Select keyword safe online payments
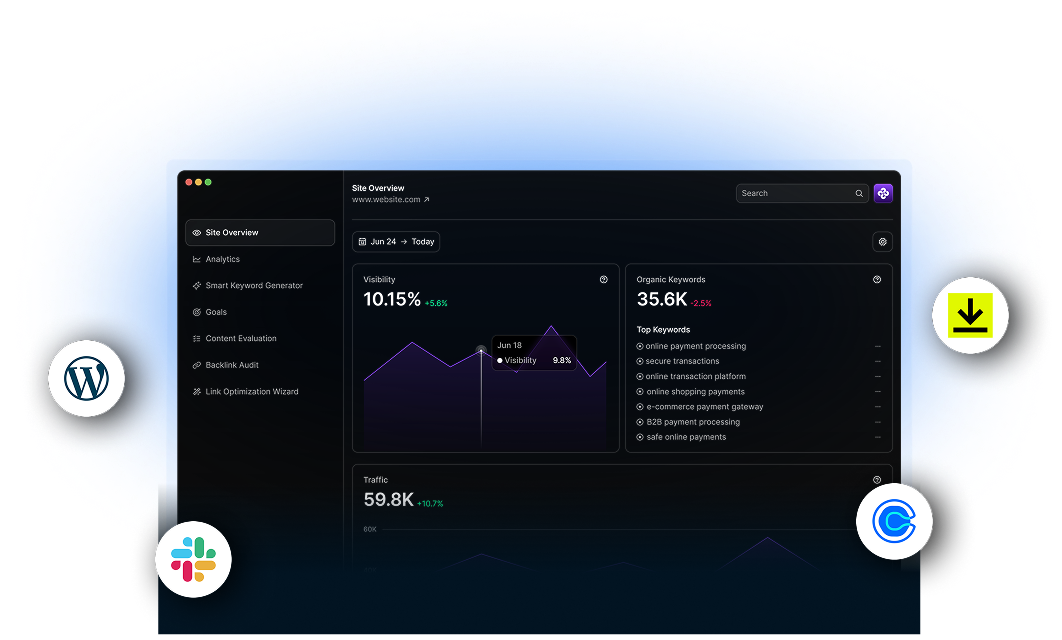Viewport: 1062px width, 640px height. (x=686, y=437)
